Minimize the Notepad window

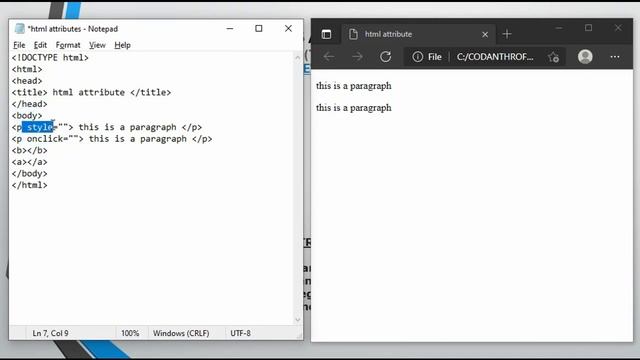230,29
